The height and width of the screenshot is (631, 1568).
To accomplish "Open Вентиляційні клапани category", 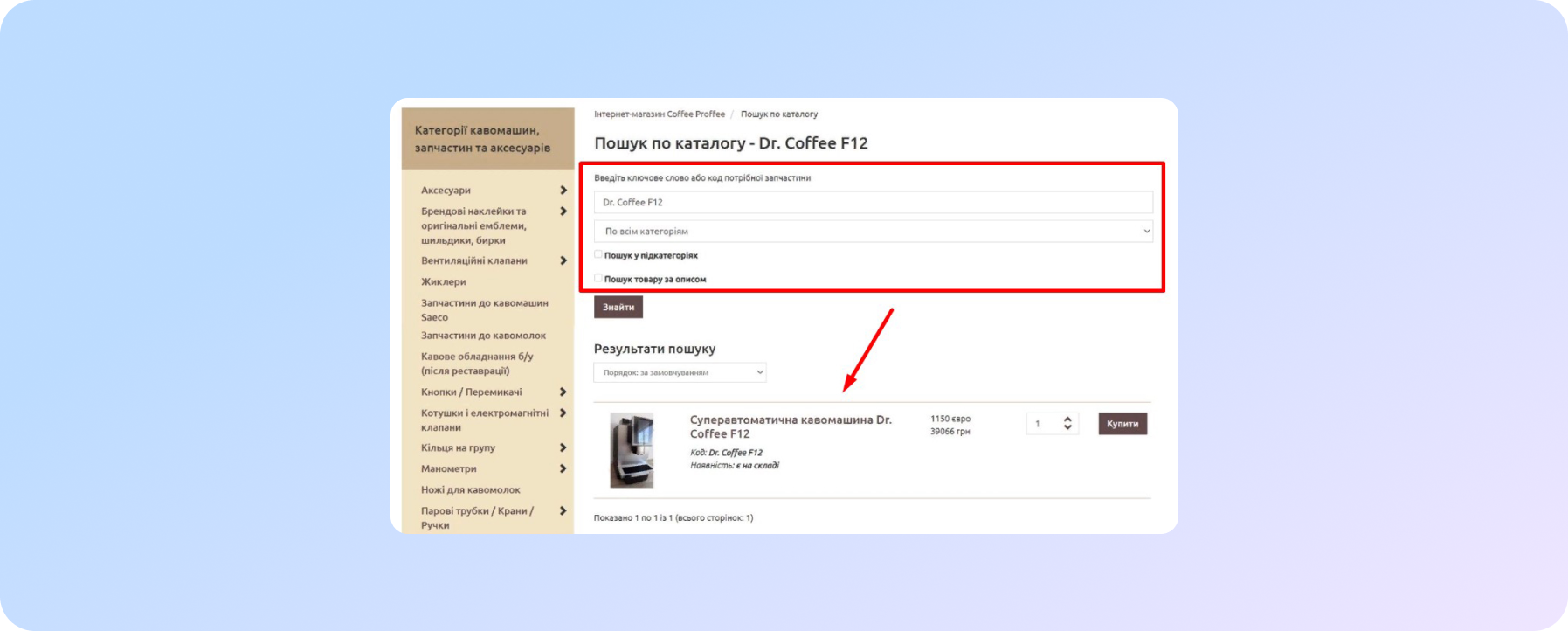I will point(474,260).
